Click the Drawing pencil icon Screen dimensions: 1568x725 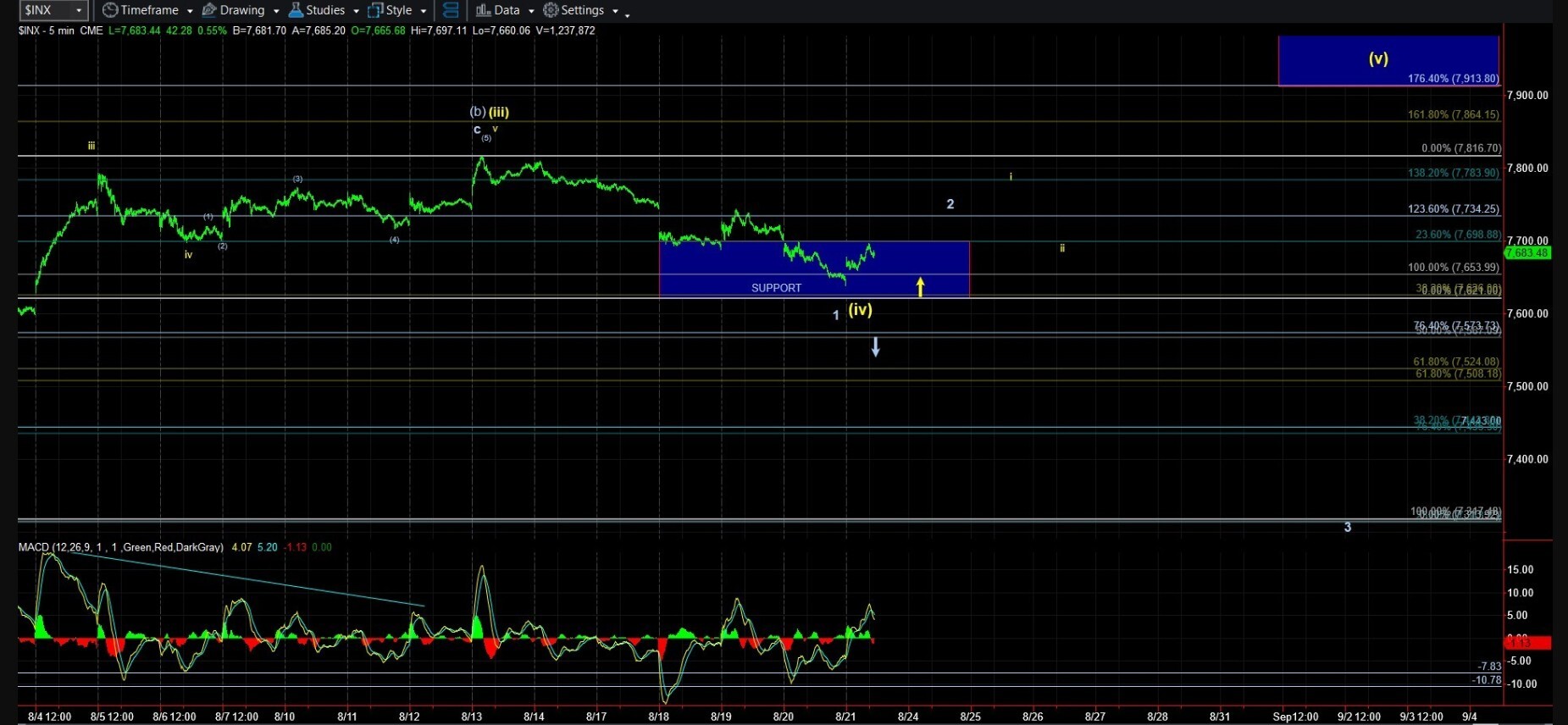tap(209, 10)
